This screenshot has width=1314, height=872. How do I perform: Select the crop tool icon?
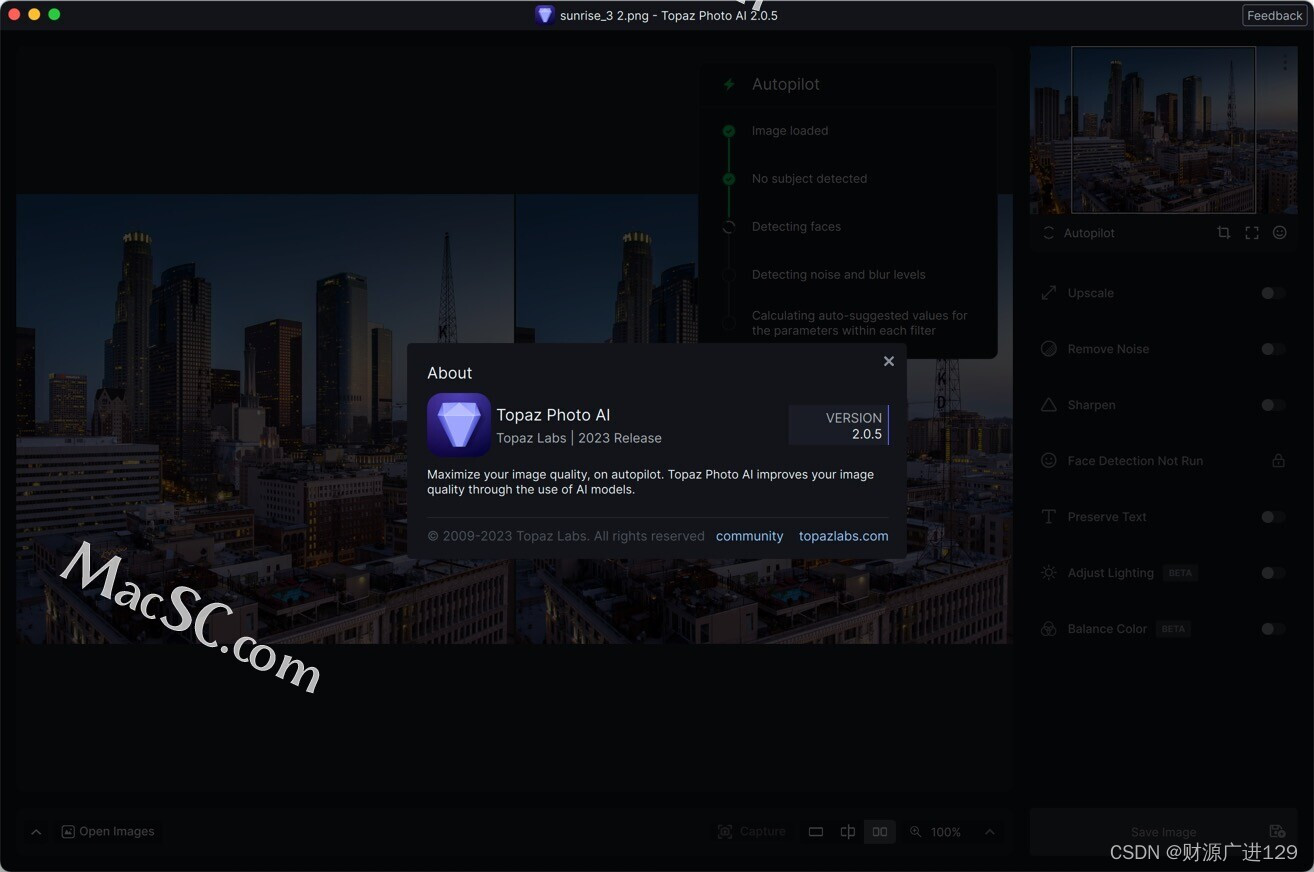point(1223,233)
